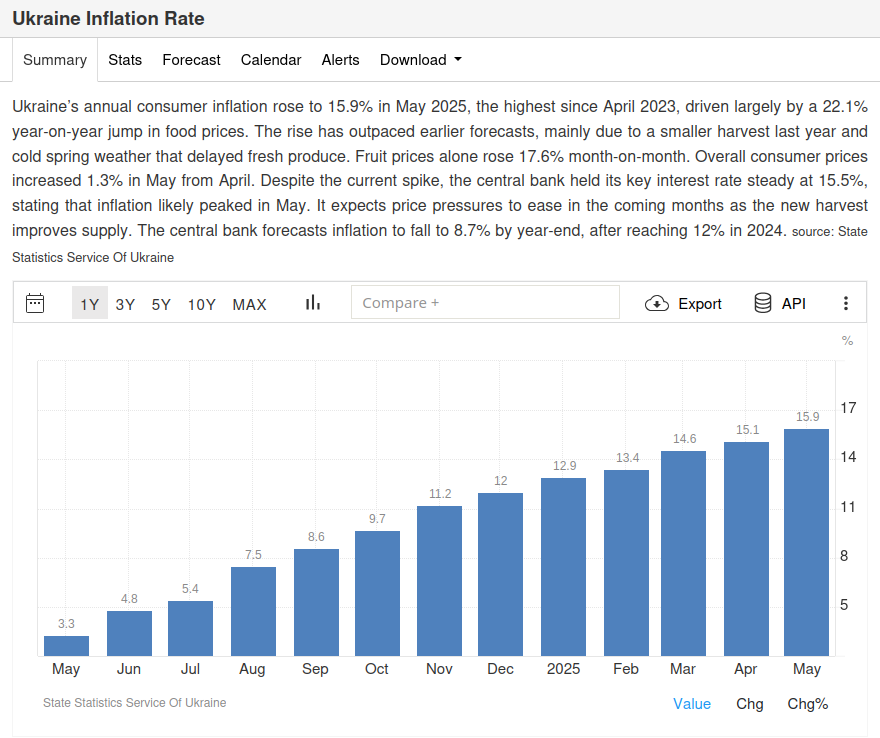Click the August bar (7.5)
The image size is (880, 738).
254,611
